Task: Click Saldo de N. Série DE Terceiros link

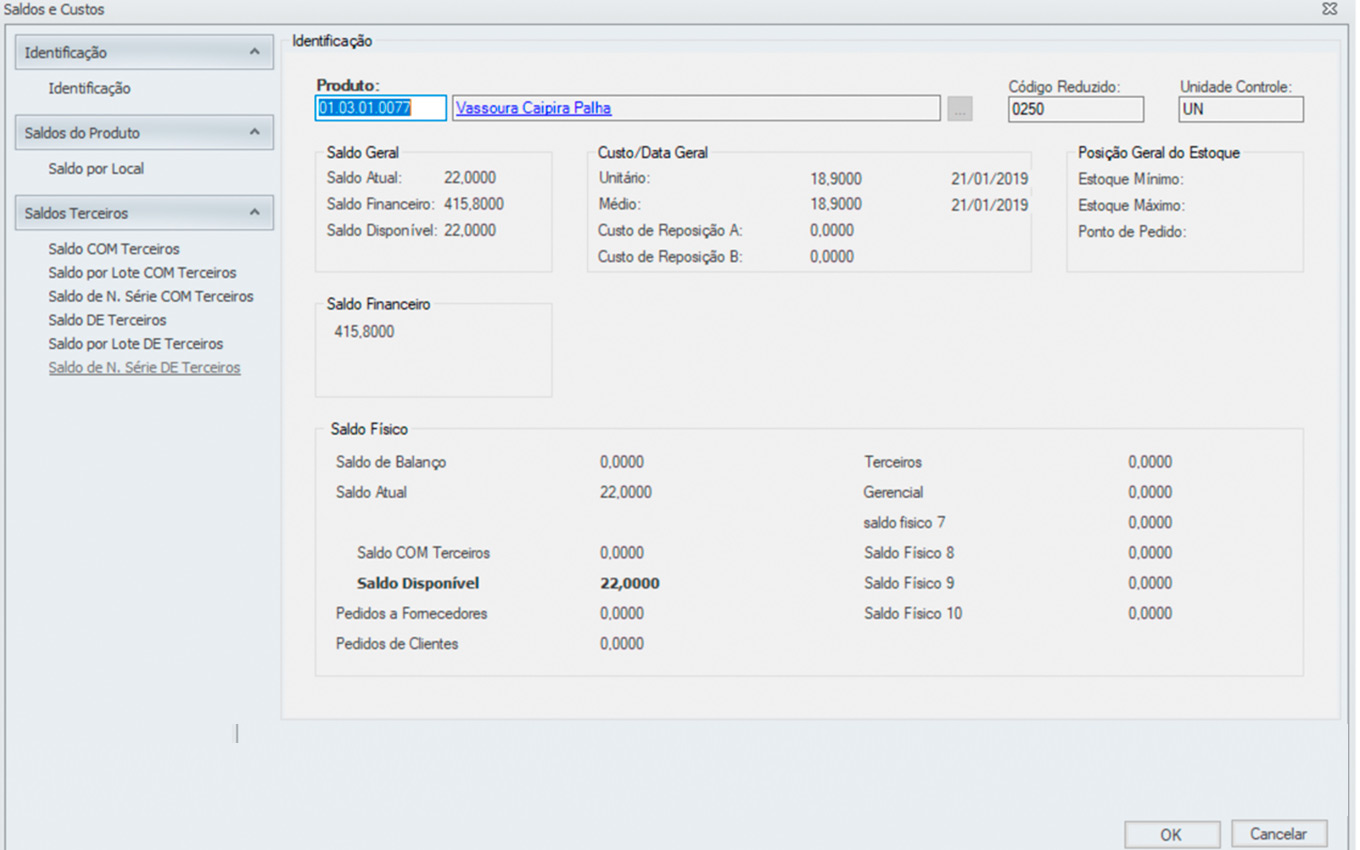Action: tap(144, 368)
